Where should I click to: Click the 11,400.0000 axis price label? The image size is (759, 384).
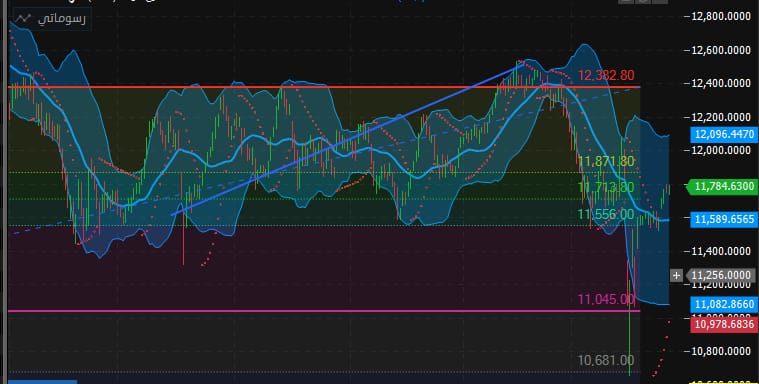pos(721,251)
